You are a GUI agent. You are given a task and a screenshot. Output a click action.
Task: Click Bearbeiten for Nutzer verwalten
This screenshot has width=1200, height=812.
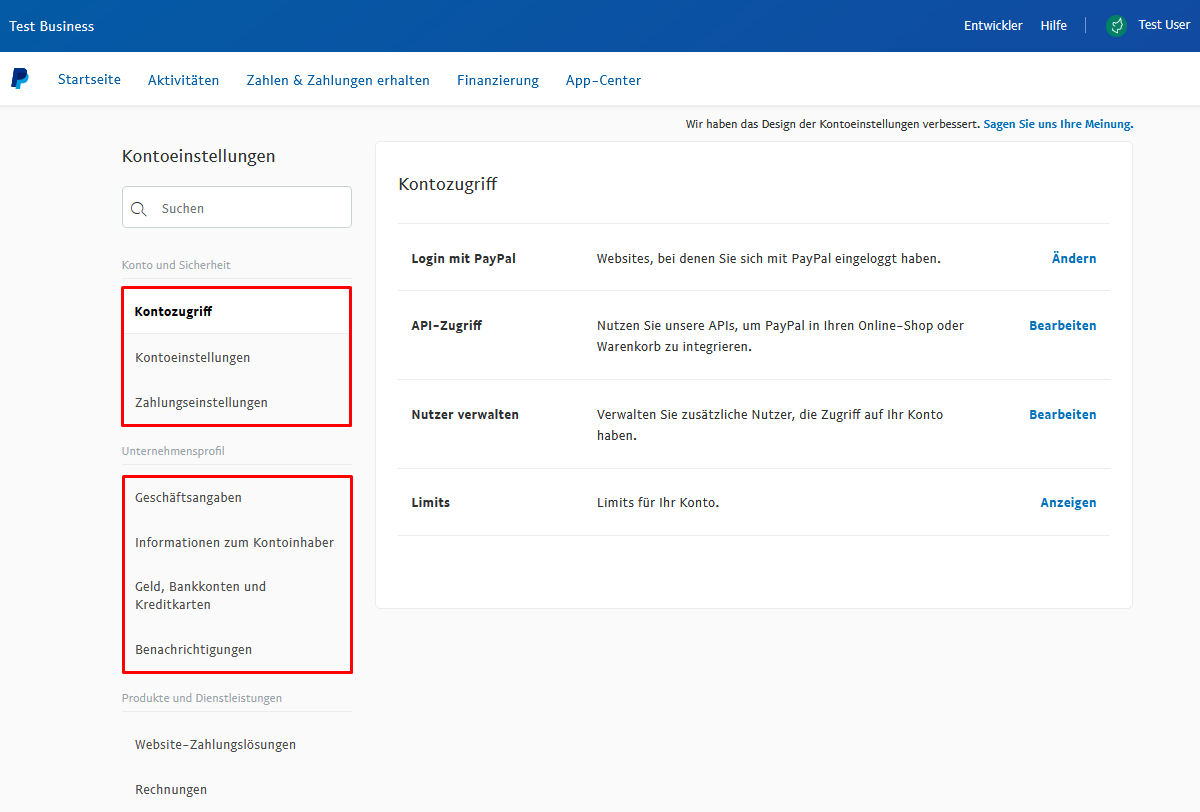pos(1063,414)
